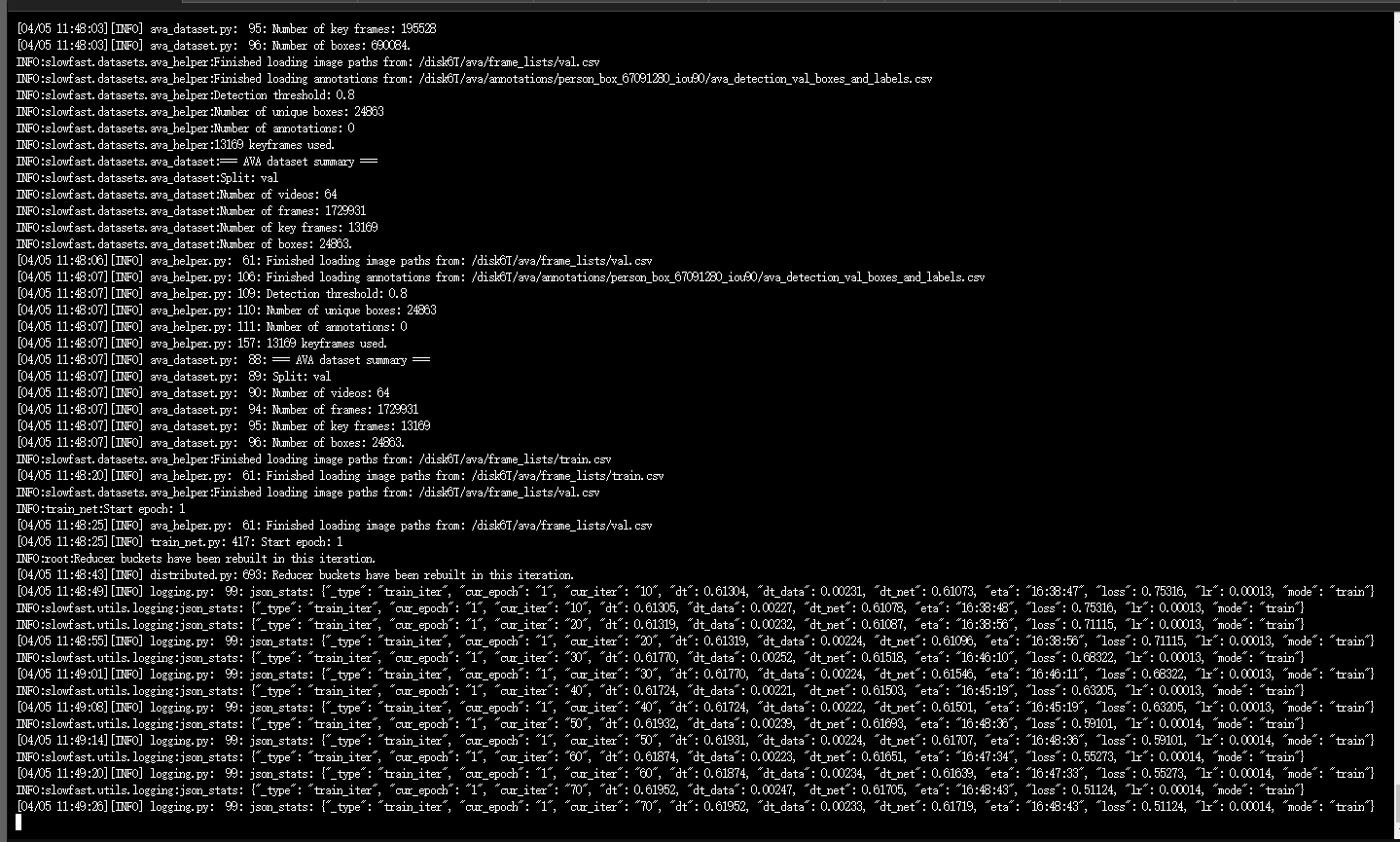This screenshot has height=842, width=1400.
Task: Click the 11:49:26 logging.py json_stats line
Action: tap(696, 807)
